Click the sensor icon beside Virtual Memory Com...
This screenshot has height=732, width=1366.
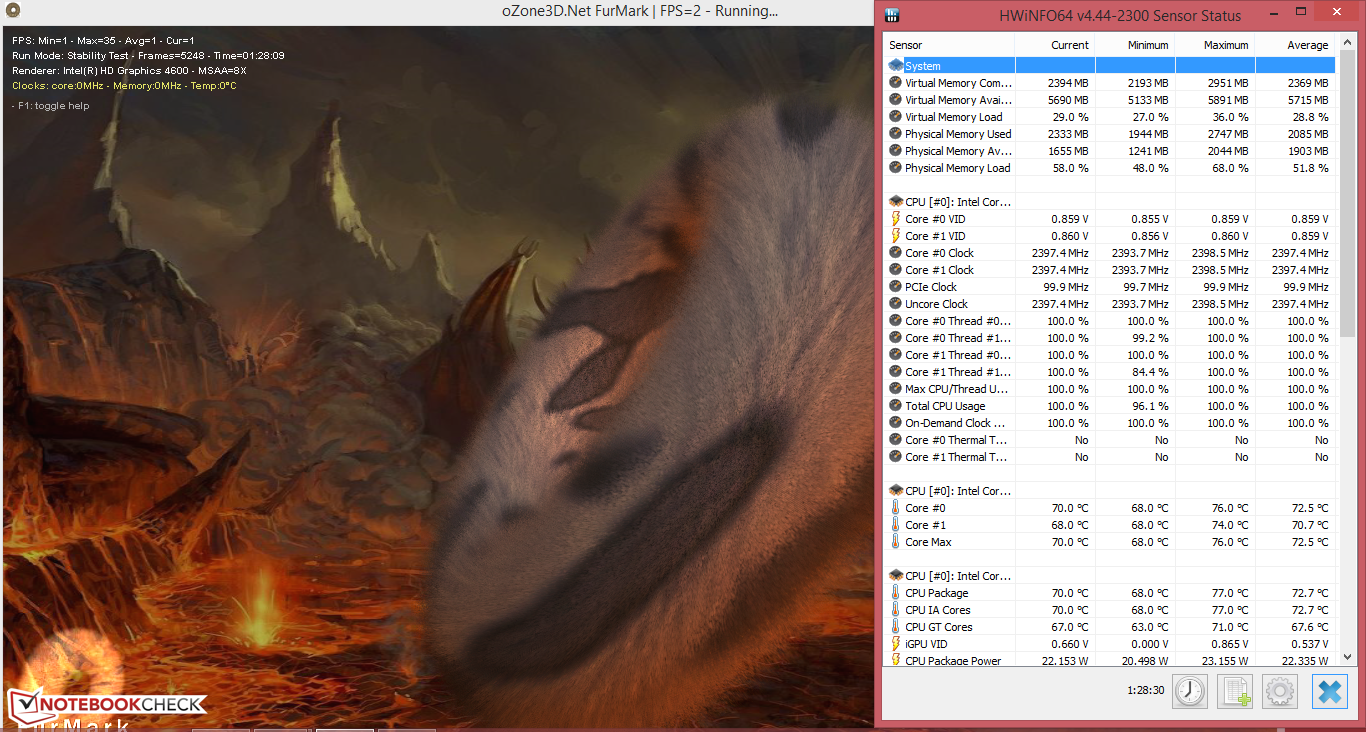895,83
